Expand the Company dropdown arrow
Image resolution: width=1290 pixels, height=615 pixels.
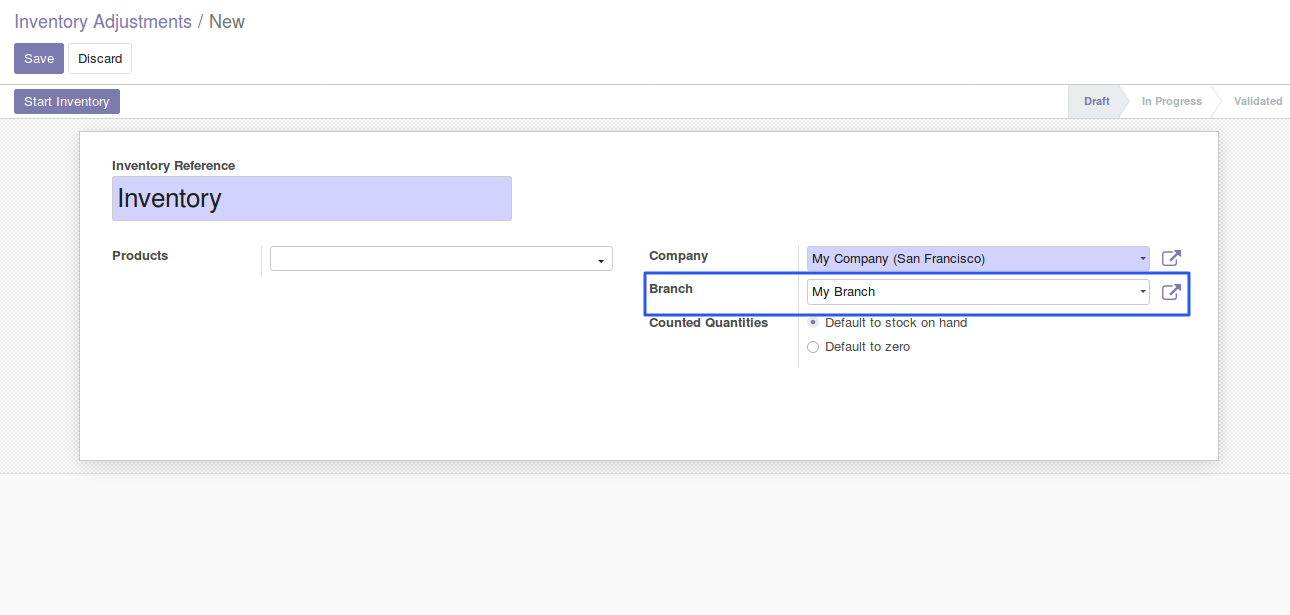coord(1142,259)
